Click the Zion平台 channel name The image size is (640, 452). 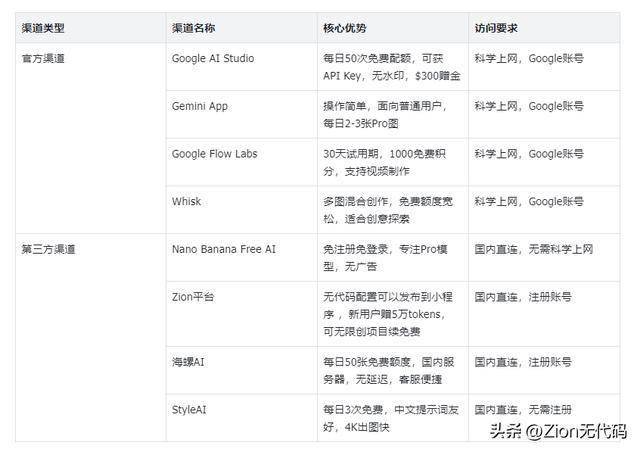(x=194, y=297)
